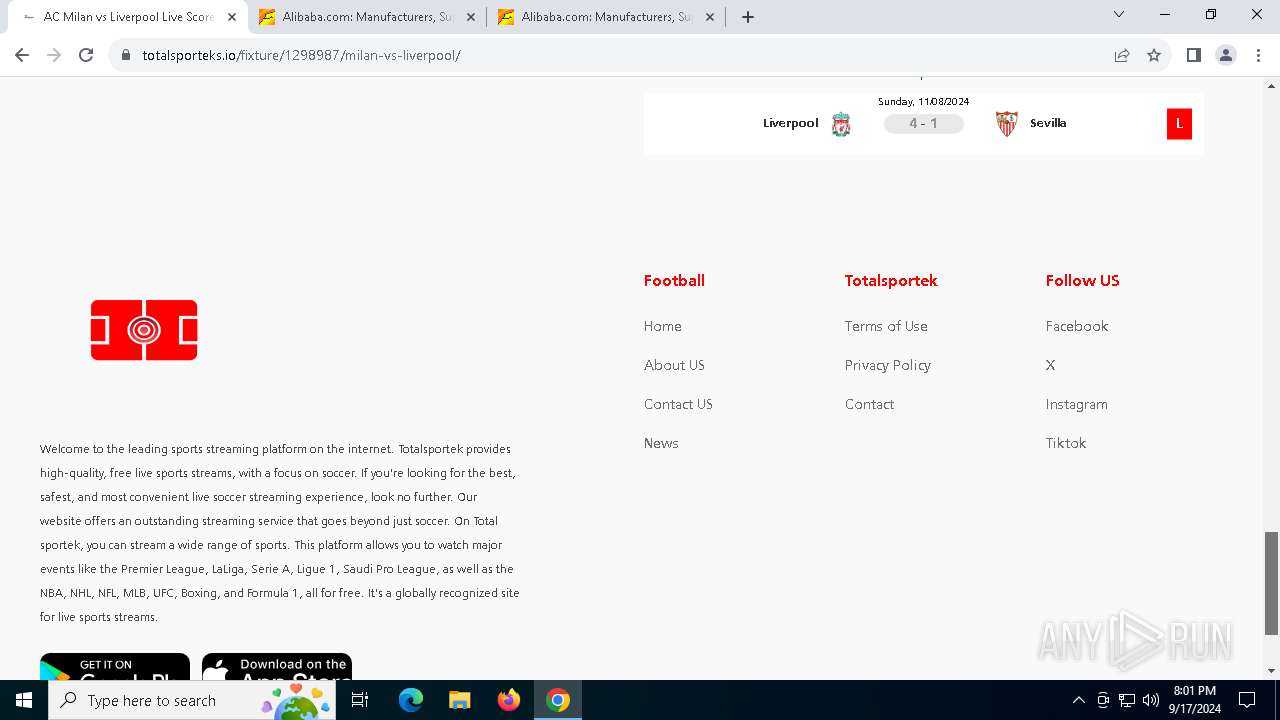Open the Home footer link
The image size is (1280, 720).
[x=663, y=326]
